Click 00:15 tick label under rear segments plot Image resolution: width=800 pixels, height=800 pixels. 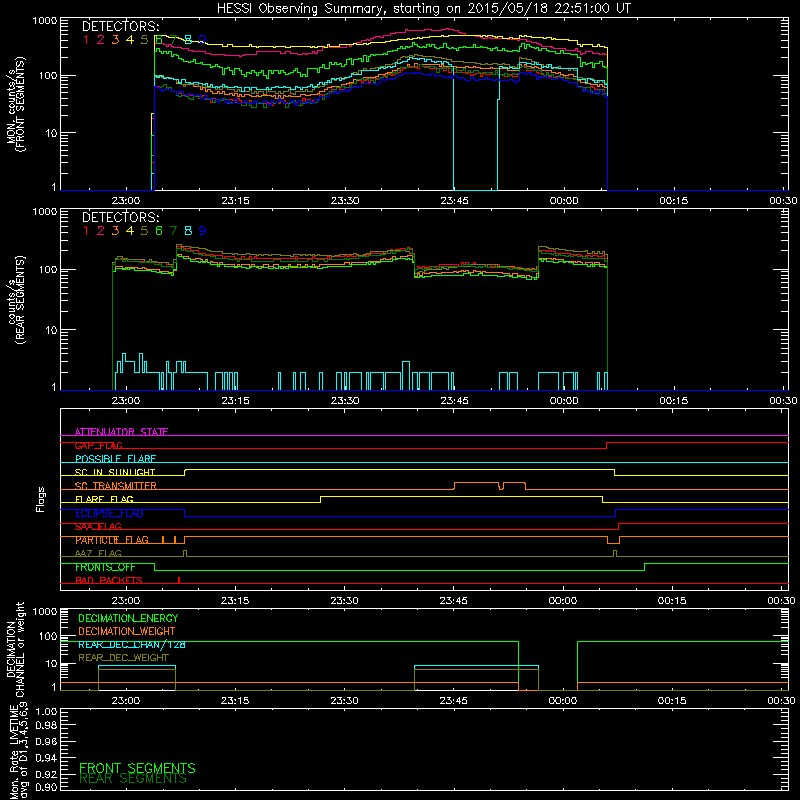pos(673,401)
